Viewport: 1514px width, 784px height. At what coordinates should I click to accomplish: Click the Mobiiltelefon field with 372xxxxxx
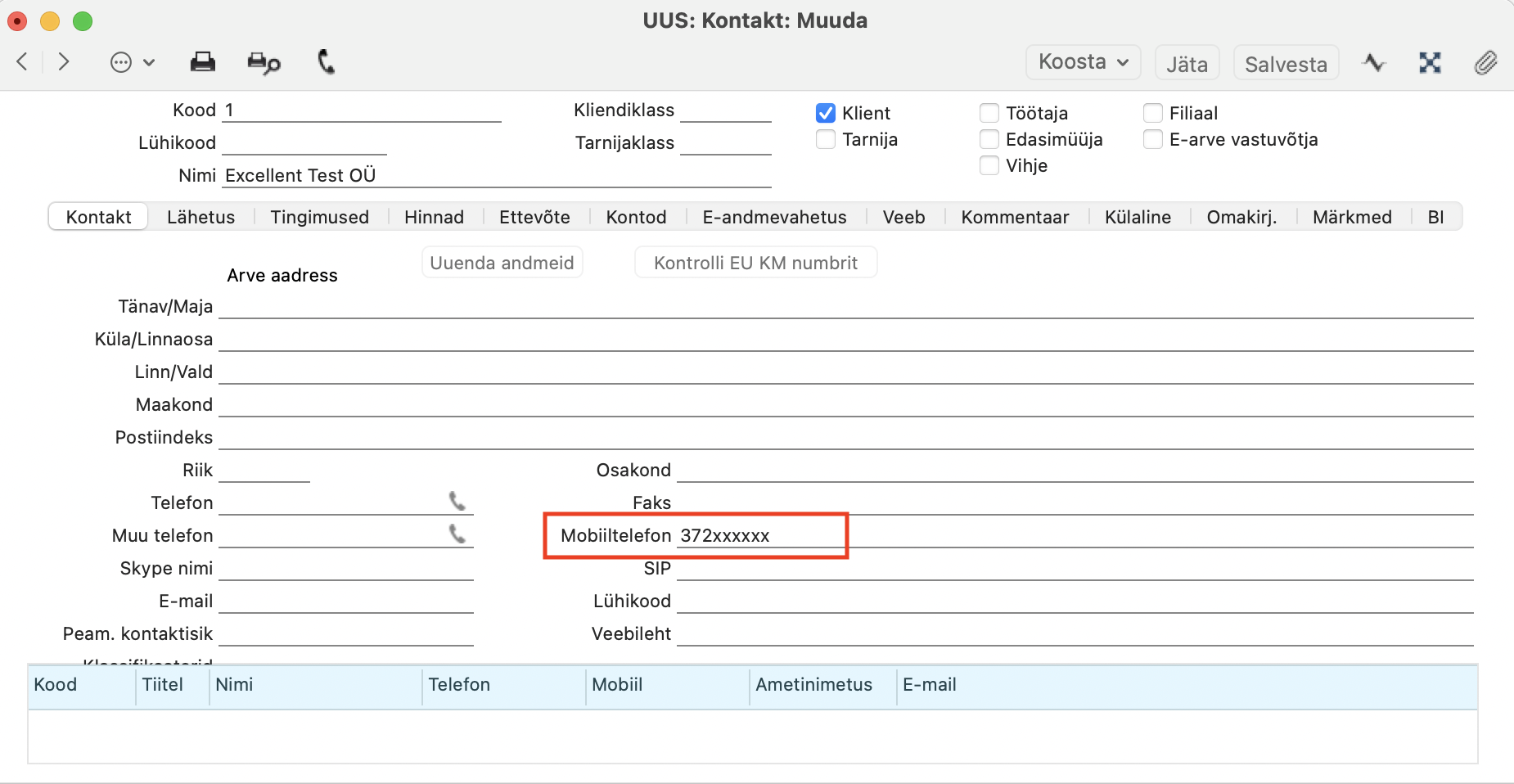(1075, 535)
